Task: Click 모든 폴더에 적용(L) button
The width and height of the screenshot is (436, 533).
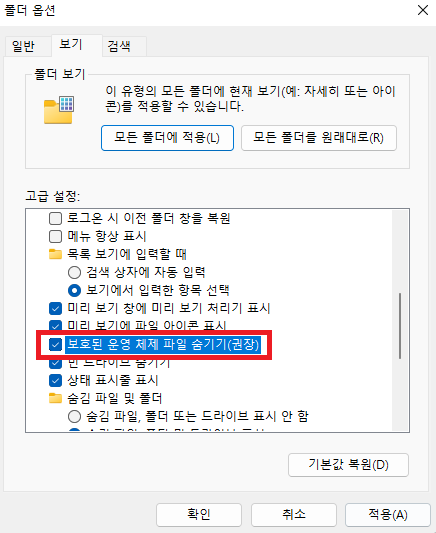Action: click(x=167, y=138)
